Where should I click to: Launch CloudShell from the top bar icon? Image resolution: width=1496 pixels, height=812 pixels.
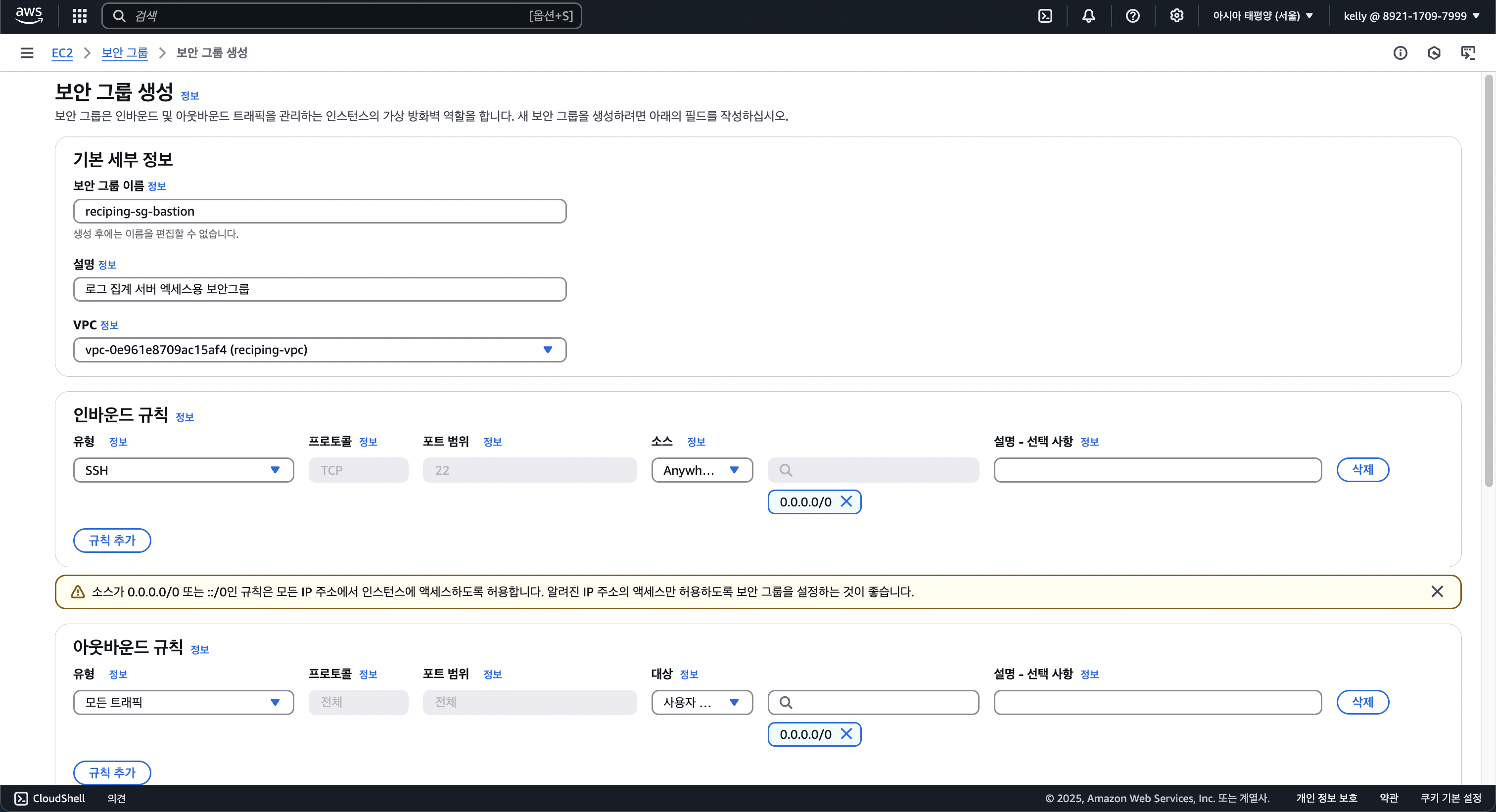pyautogui.click(x=1045, y=16)
